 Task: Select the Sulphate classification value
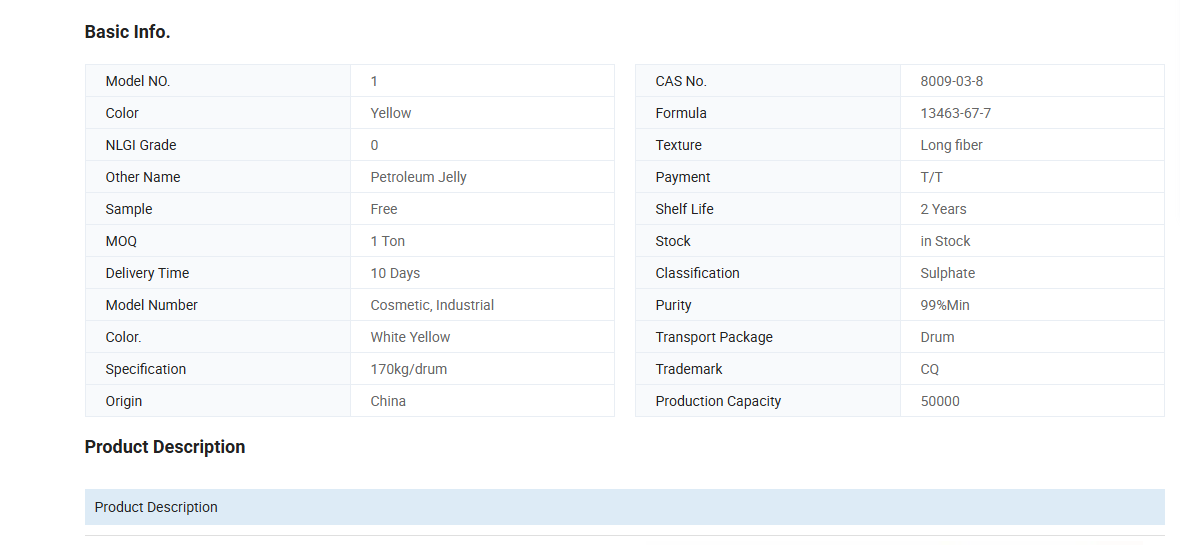pyautogui.click(x=947, y=273)
